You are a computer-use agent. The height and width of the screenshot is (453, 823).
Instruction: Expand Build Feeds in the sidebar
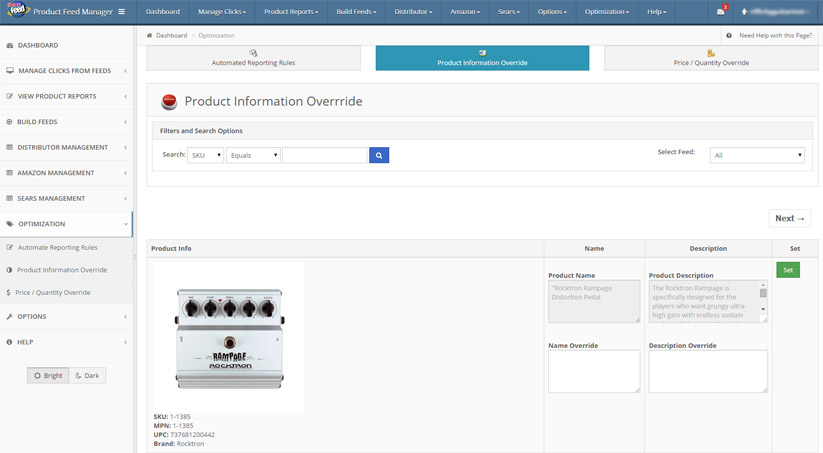click(x=66, y=122)
